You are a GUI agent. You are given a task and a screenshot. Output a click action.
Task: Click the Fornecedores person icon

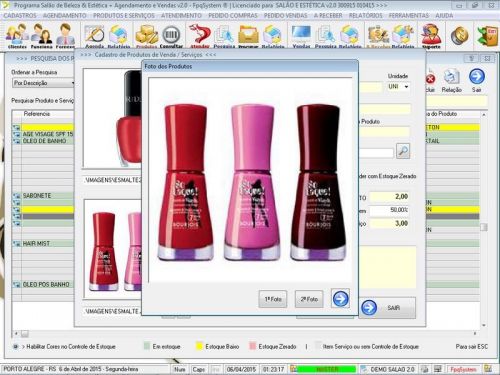click(x=65, y=36)
